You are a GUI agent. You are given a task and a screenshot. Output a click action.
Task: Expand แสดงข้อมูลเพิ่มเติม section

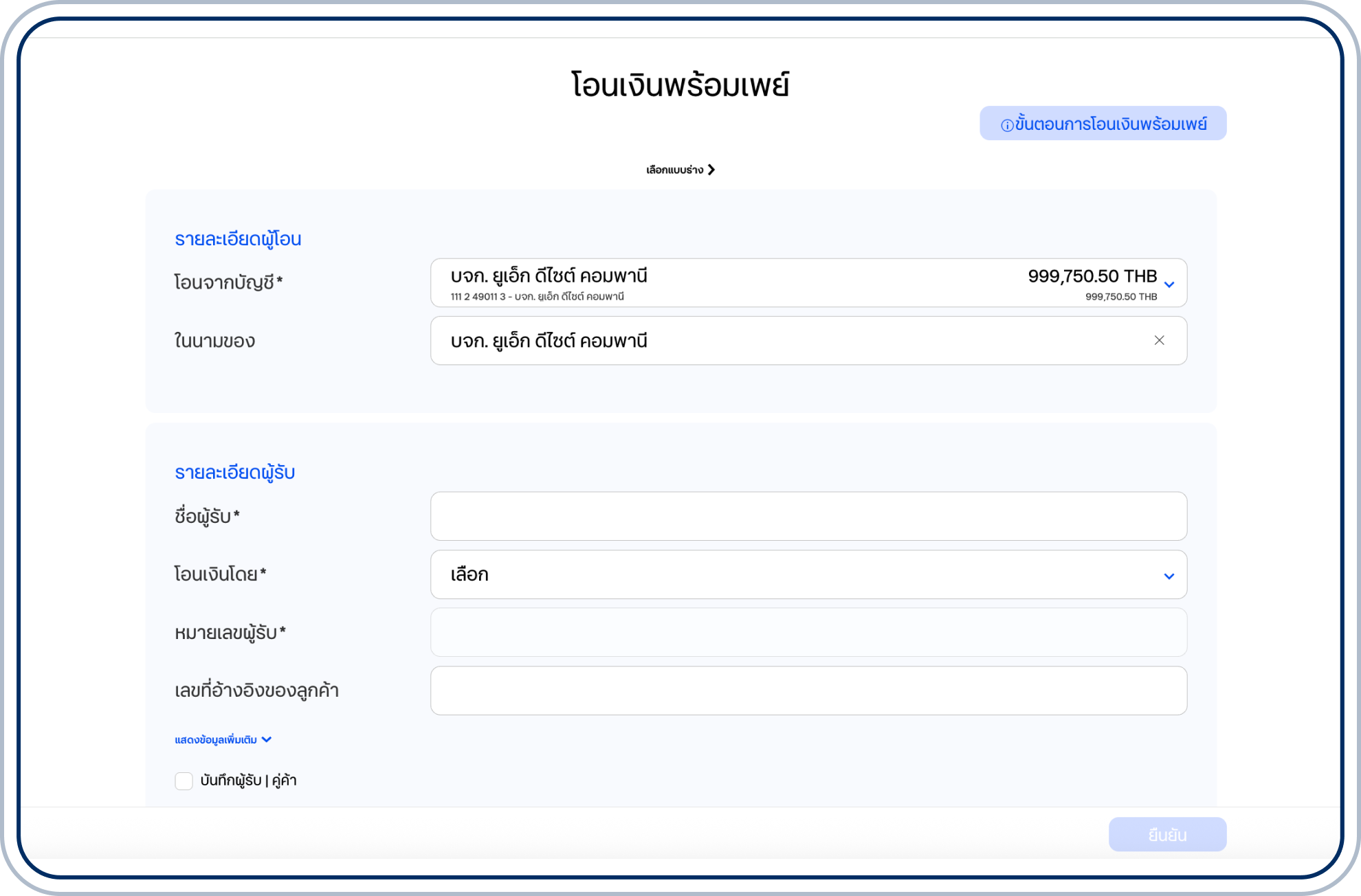click(x=216, y=740)
